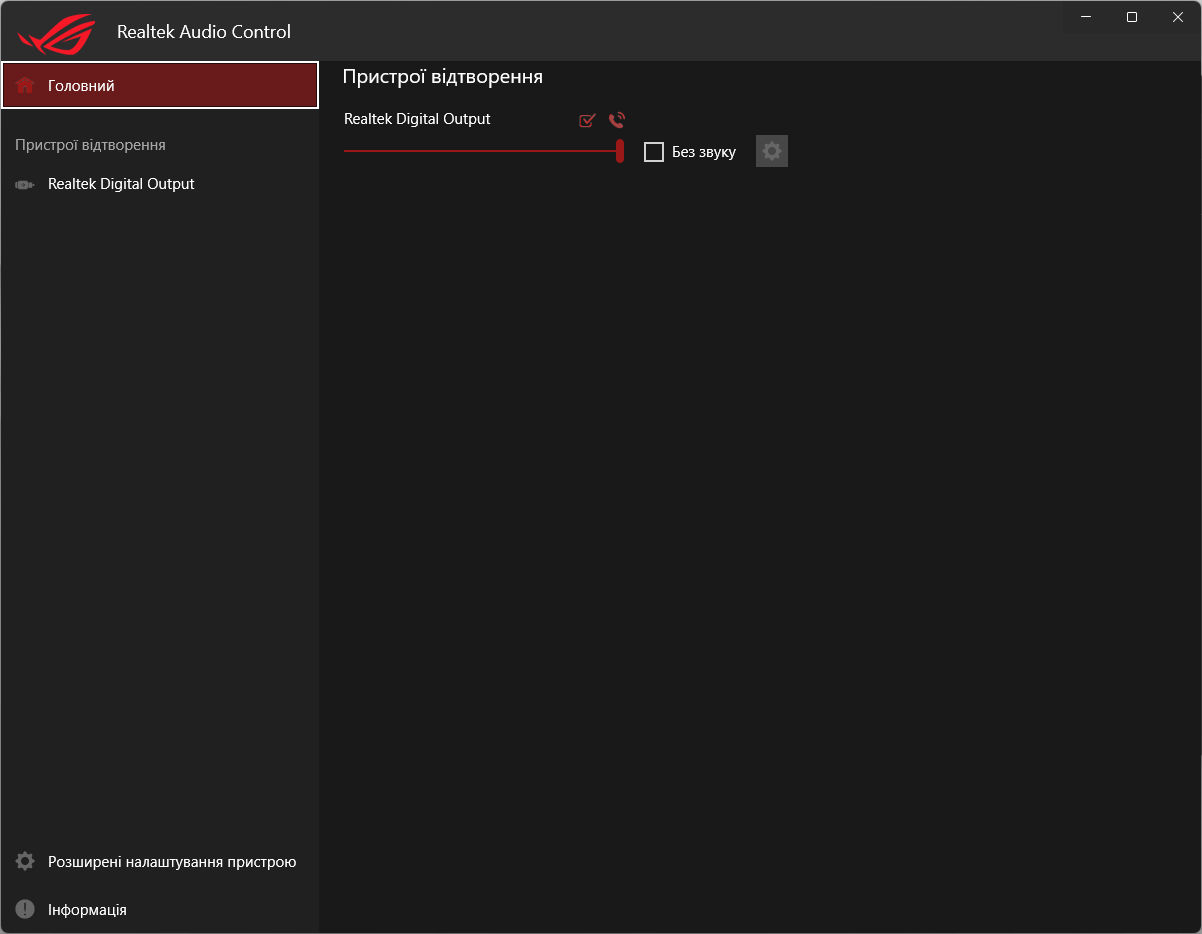Close the Realtek Audio Control window
Viewport: 1202px width, 934px height.
[1178, 17]
